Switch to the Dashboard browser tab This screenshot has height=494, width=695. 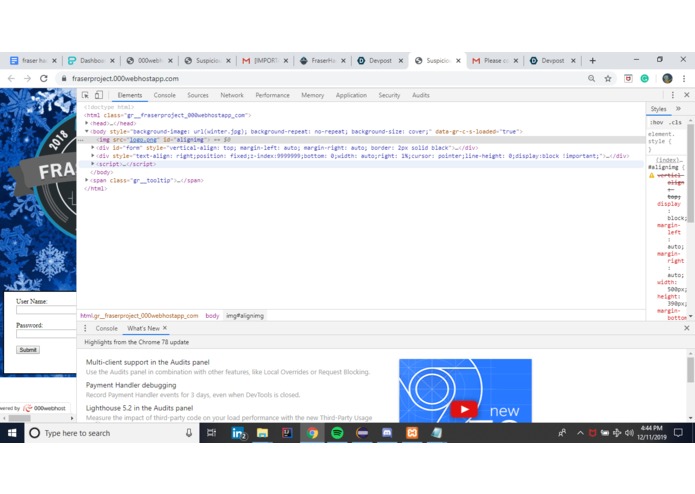coord(92,61)
